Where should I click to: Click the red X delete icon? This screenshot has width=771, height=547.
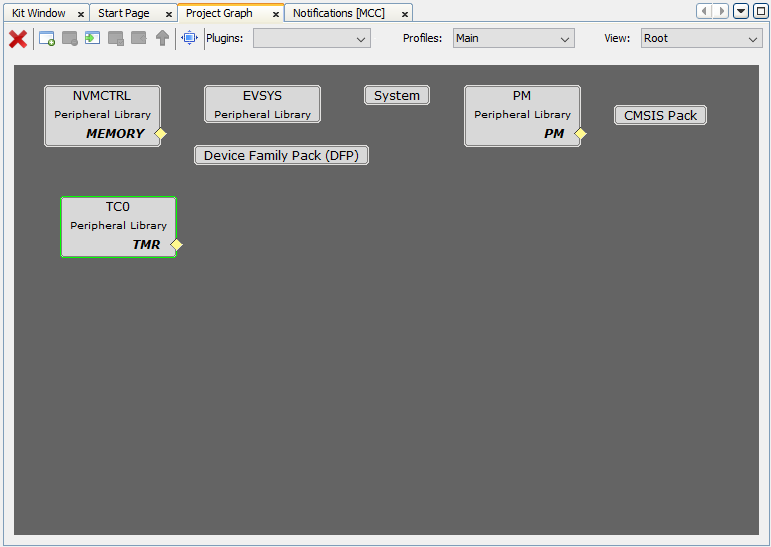point(17,39)
